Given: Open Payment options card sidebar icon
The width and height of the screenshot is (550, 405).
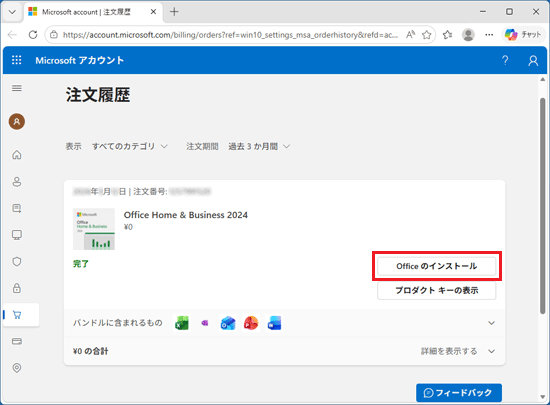Looking at the screenshot, I should coord(17,341).
